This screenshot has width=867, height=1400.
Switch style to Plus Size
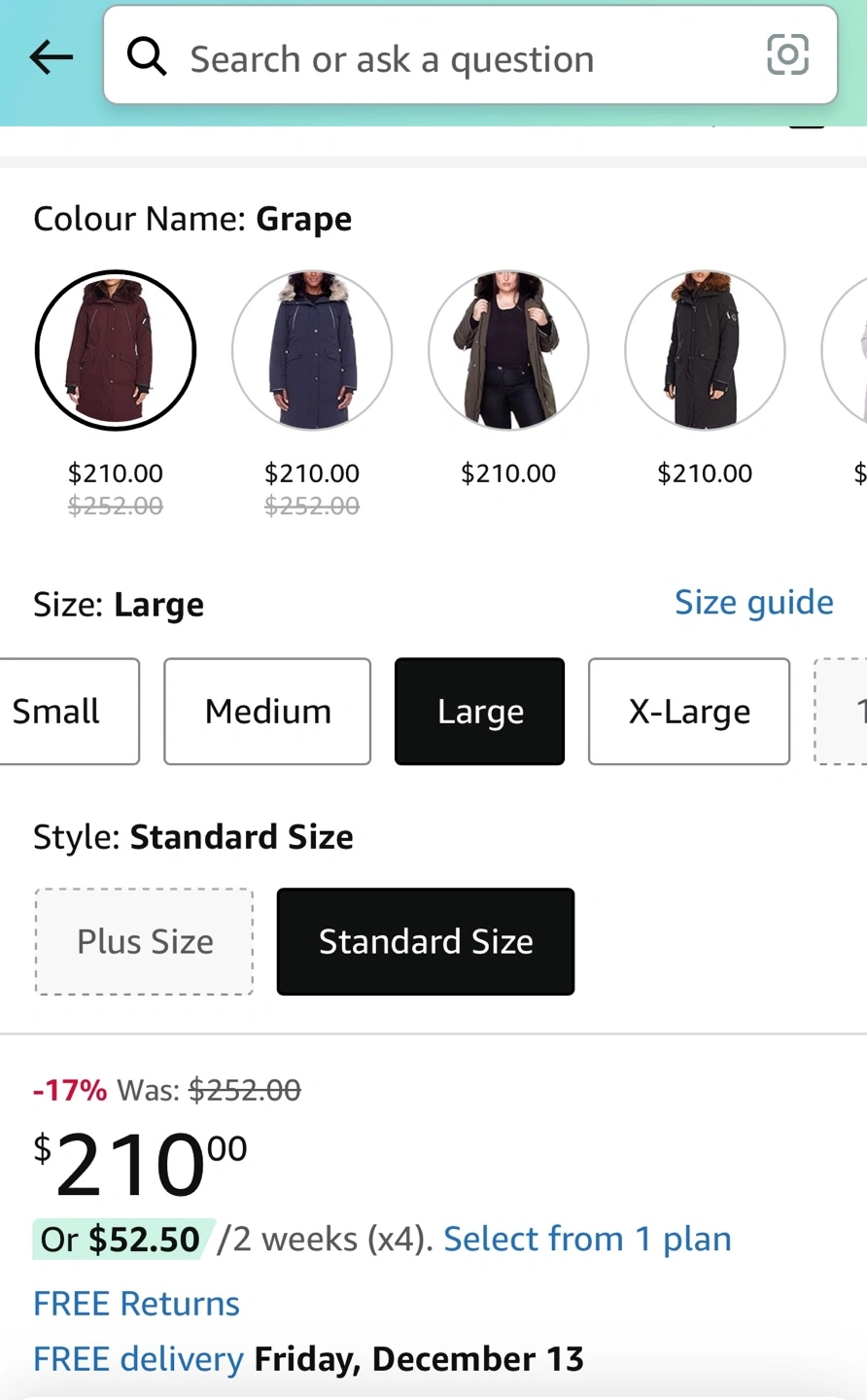tap(145, 941)
